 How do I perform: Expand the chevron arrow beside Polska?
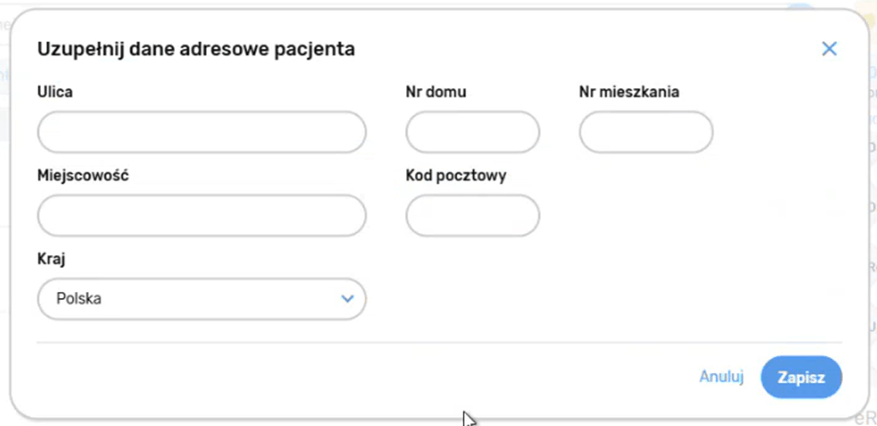pyautogui.click(x=347, y=298)
